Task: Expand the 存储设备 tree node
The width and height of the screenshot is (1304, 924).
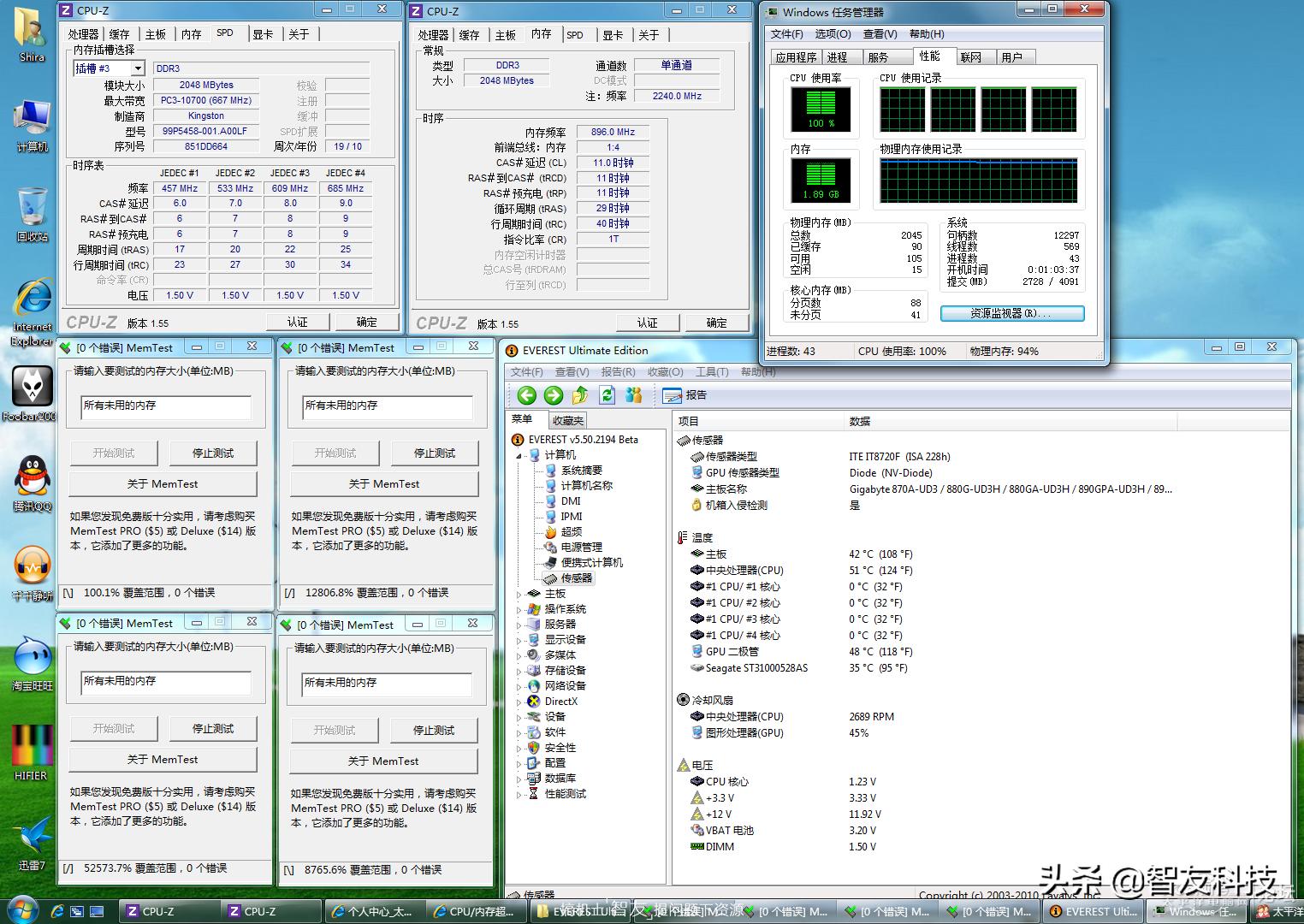Action: [519, 671]
